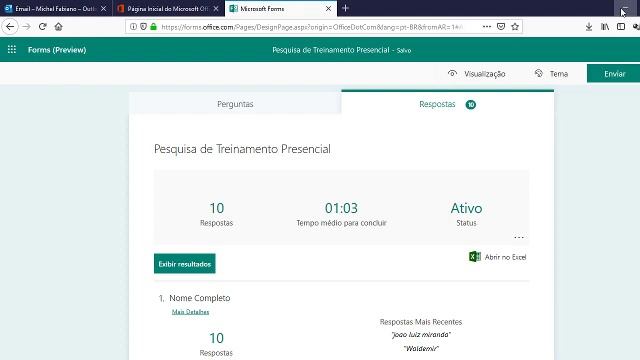Click the 01:03 average time value
640x360 pixels.
click(341, 208)
